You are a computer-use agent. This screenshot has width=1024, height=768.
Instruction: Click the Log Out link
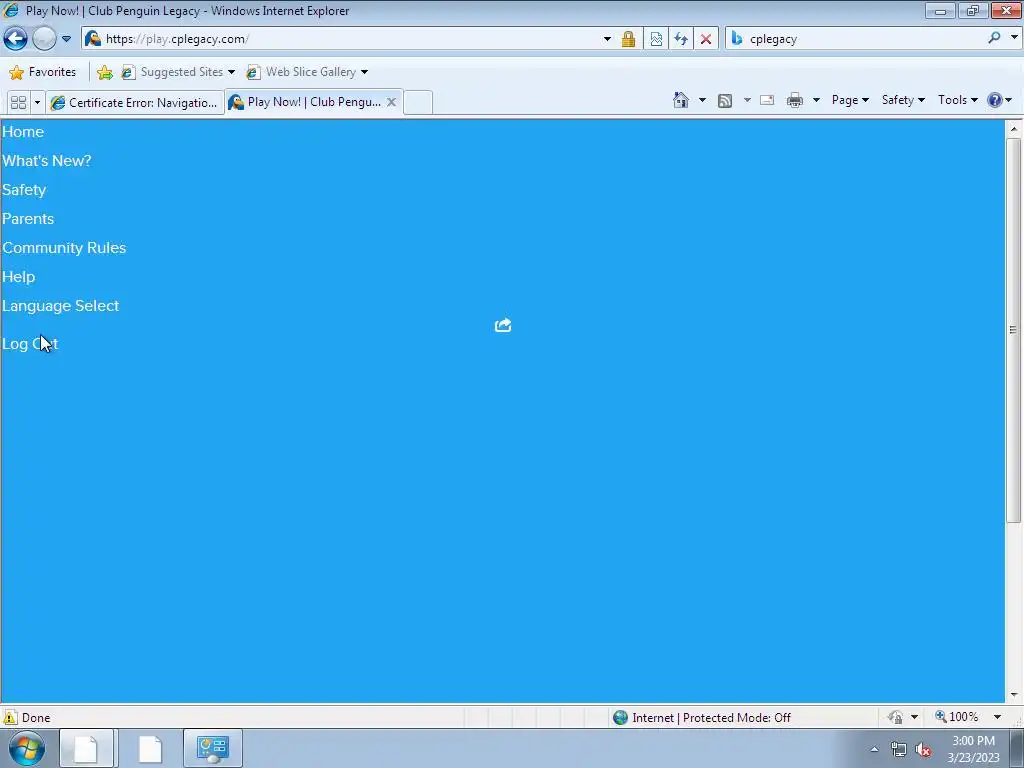tap(30, 344)
